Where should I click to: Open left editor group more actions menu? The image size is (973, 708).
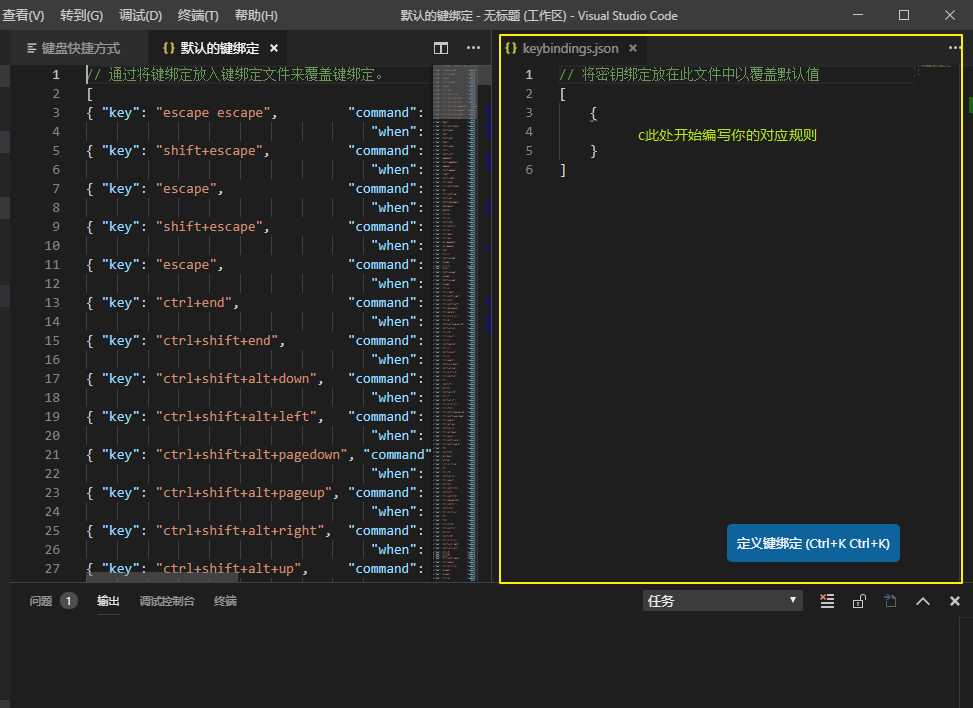click(x=473, y=48)
